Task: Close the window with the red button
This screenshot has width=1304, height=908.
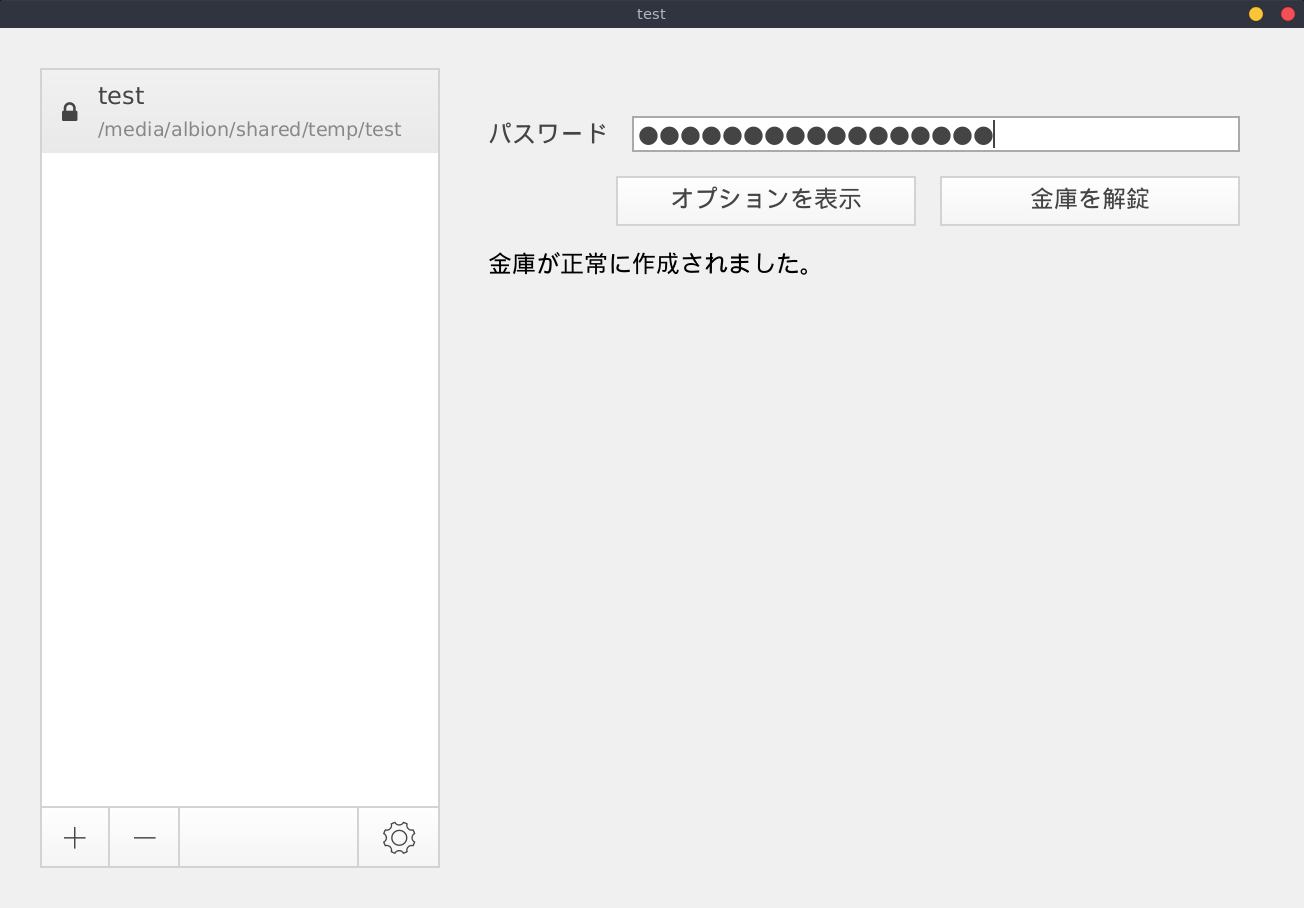Action: tap(1288, 14)
